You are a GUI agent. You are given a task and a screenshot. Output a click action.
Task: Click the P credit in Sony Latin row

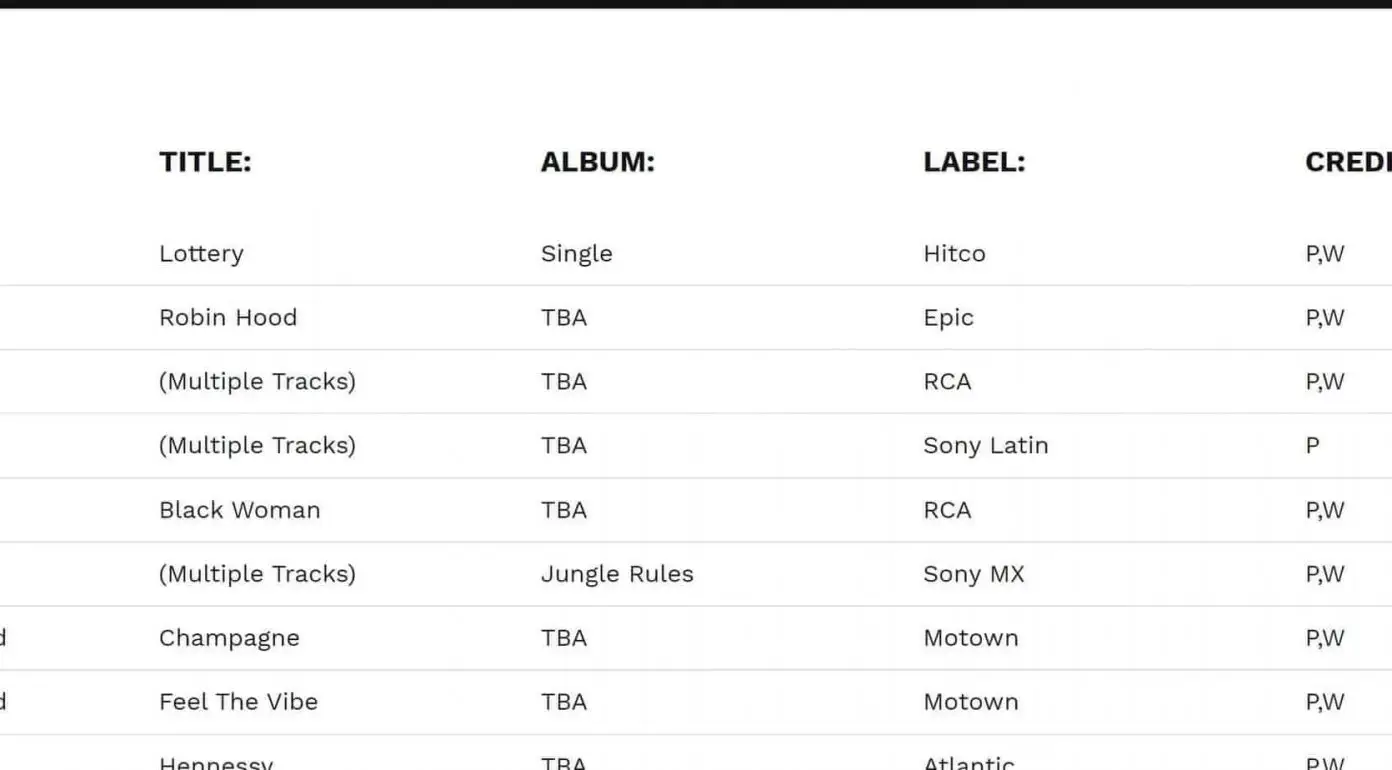pos(1312,446)
